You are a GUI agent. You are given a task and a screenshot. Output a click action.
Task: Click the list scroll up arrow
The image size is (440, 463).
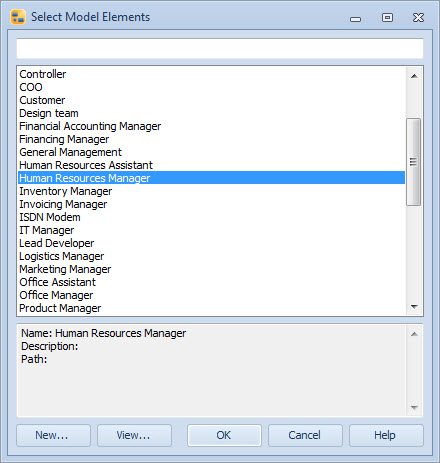414,76
